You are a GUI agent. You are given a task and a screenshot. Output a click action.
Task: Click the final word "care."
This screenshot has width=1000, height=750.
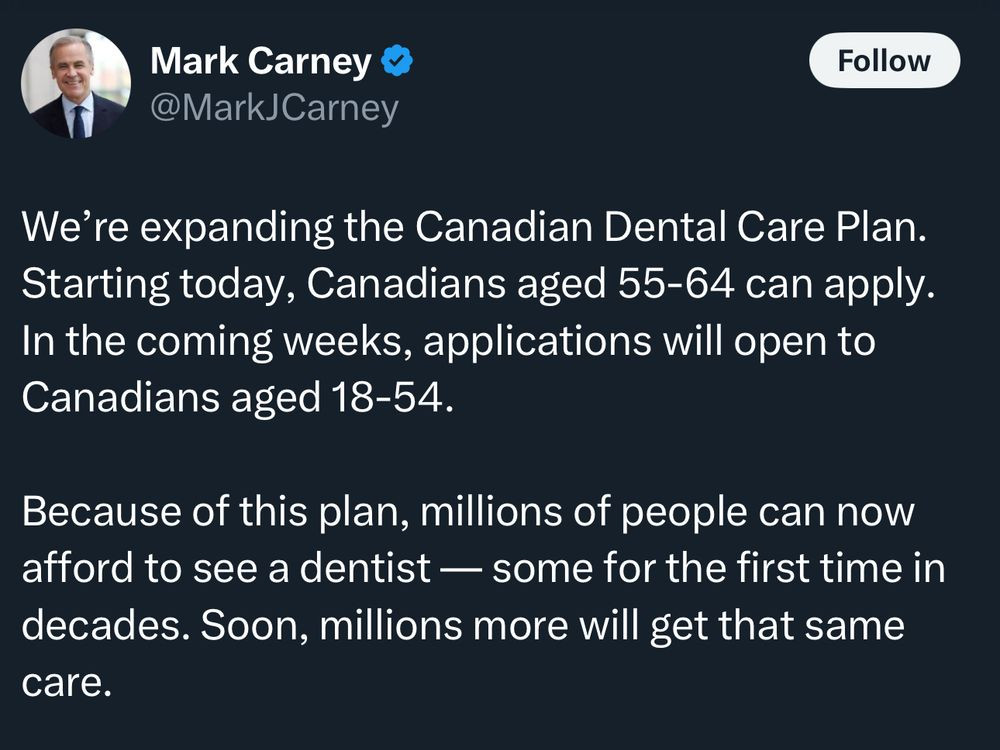[64, 682]
